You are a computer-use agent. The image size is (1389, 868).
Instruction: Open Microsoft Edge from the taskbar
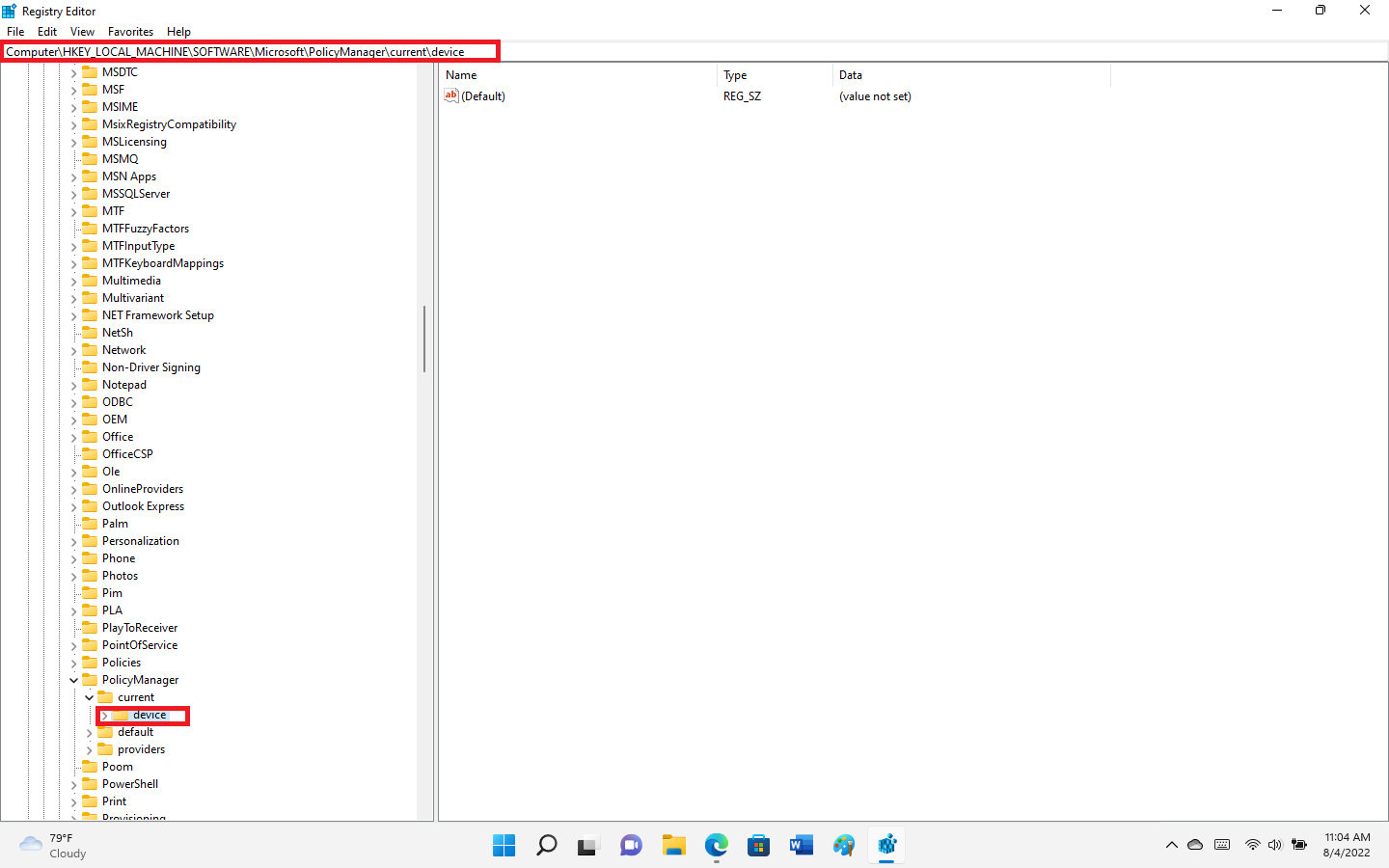coord(716,846)
